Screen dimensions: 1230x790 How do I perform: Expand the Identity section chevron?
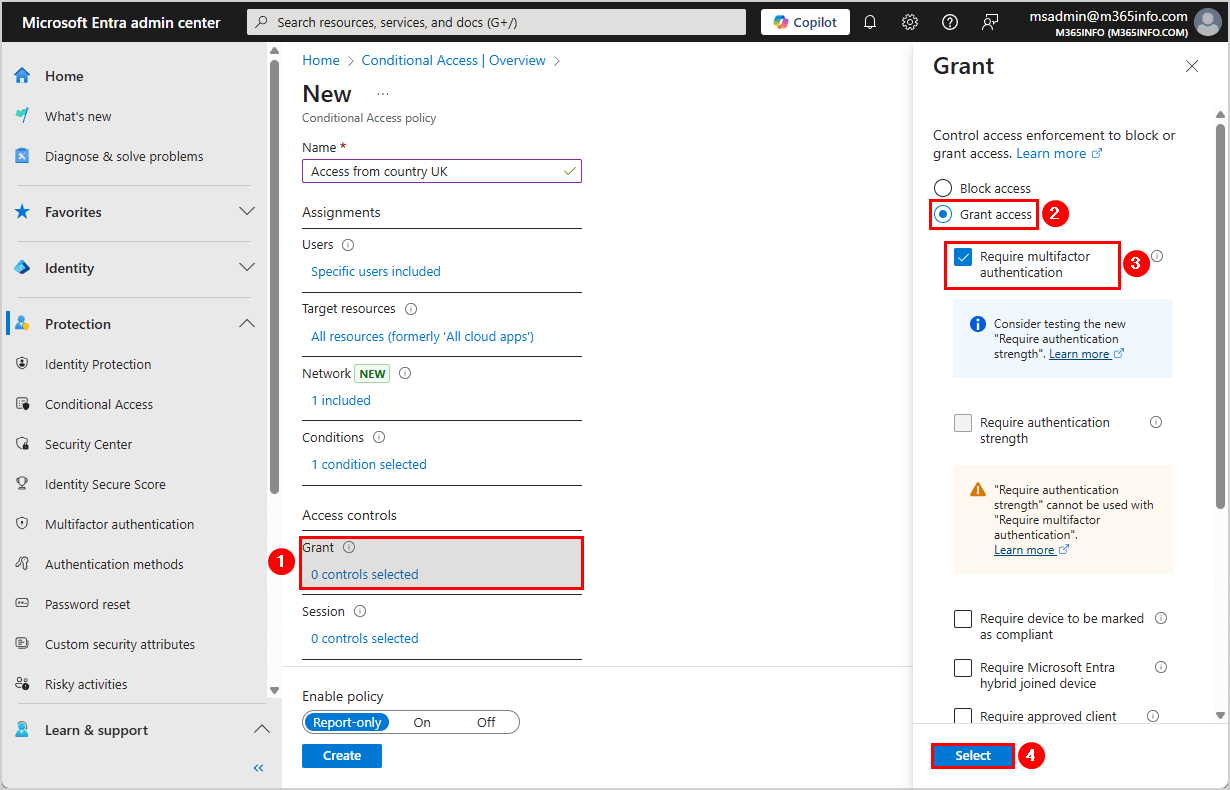pos(247,268)
